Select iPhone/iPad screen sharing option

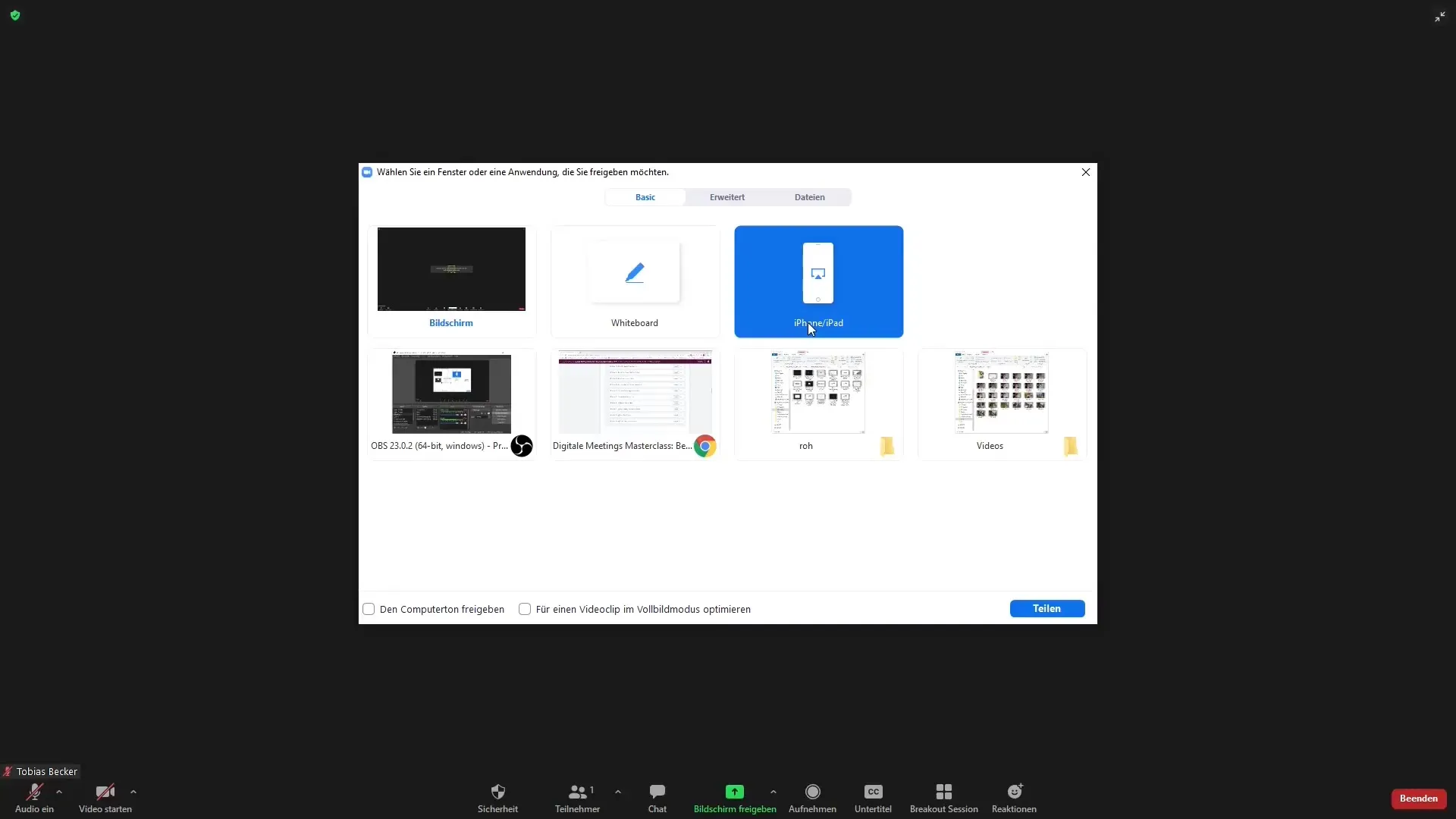click(818, 281)
